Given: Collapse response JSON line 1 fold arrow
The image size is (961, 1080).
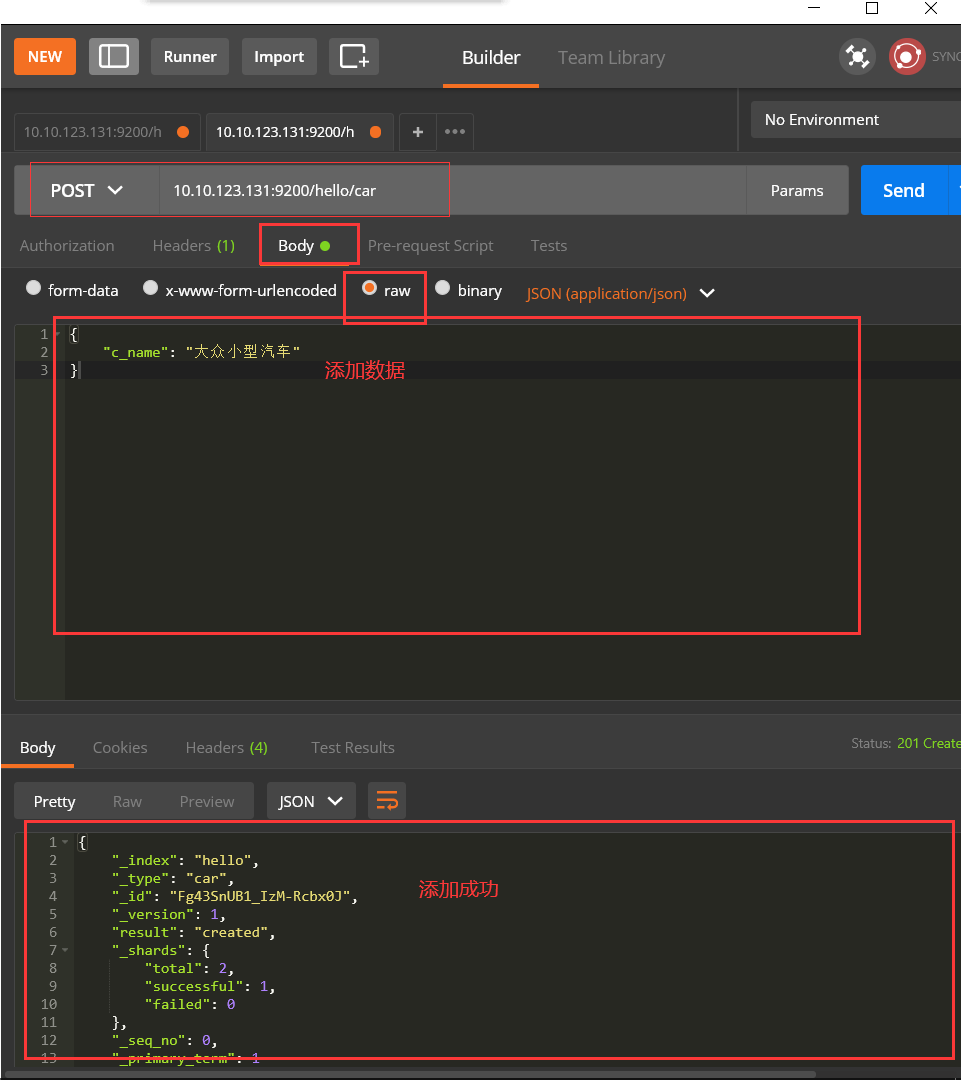Looking at the screenshot, I should coord(65,842).
